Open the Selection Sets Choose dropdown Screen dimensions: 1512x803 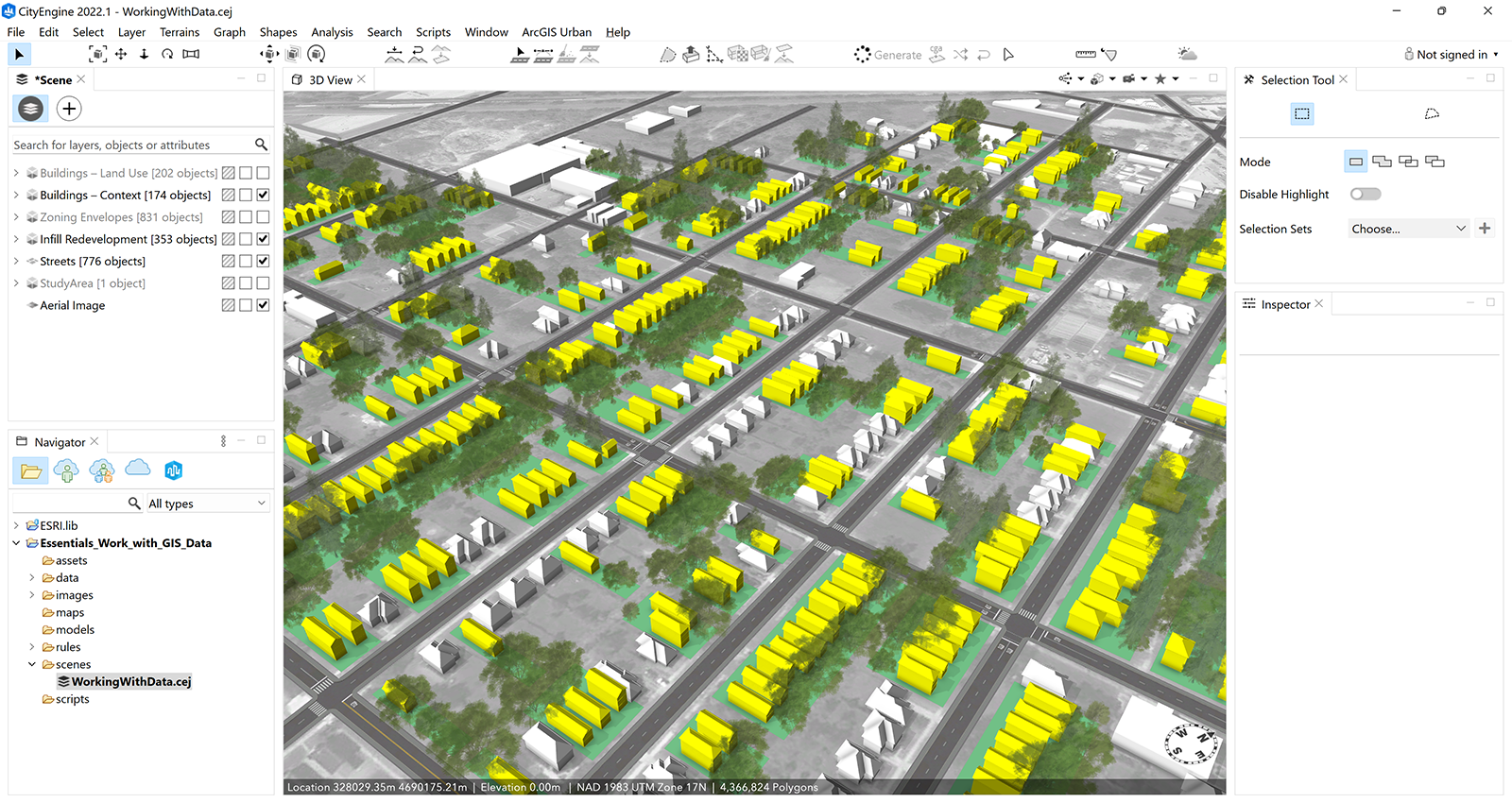tap(1408, 229)
